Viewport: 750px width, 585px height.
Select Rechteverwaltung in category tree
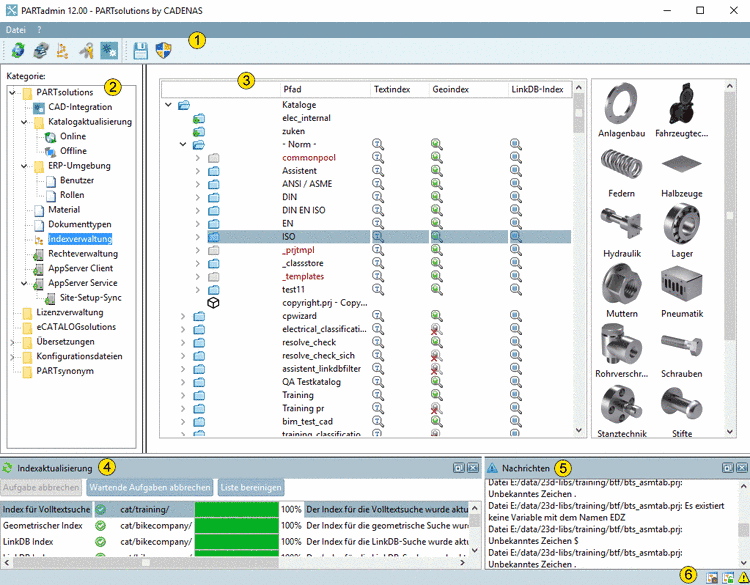(82, 254)
